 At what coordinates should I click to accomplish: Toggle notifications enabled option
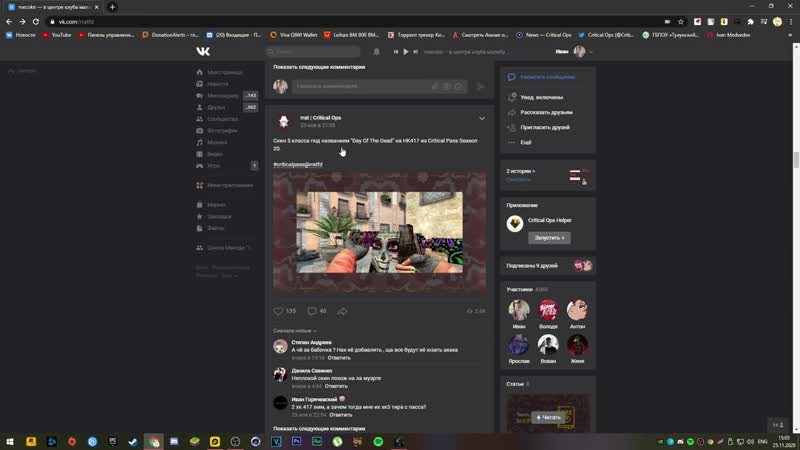pyautogui.click(x=541, y=97)
